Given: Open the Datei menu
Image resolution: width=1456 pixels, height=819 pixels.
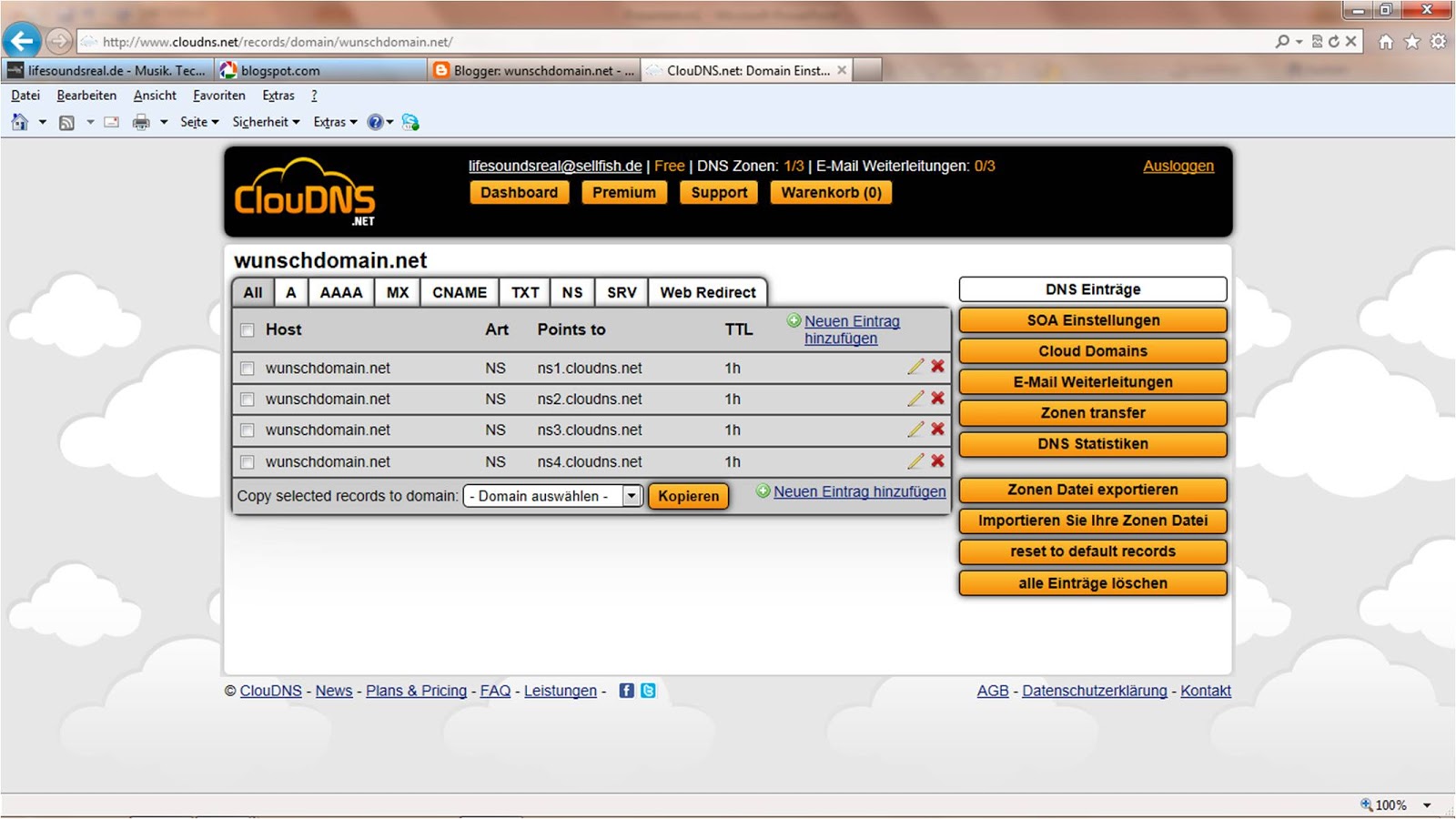Looking at the screenshot, I should [25, 96].
